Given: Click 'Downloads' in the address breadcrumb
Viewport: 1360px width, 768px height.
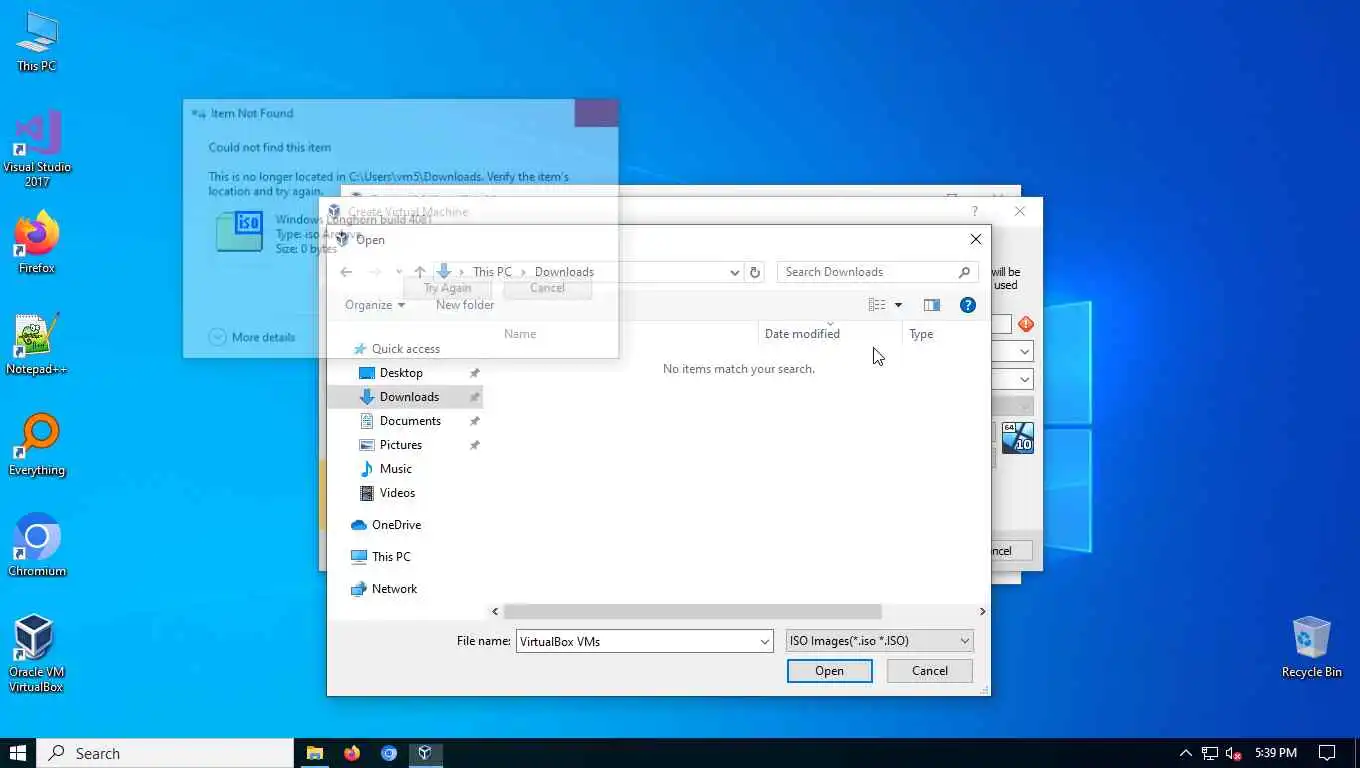Looking at the screenshot, I should pyautogui.click(x=564, y=272).
